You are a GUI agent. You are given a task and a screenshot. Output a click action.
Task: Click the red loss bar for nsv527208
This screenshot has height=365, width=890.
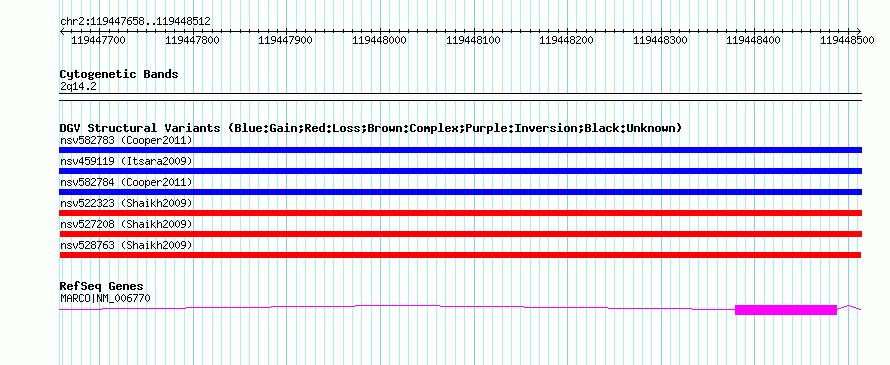(x=460, y=234)
